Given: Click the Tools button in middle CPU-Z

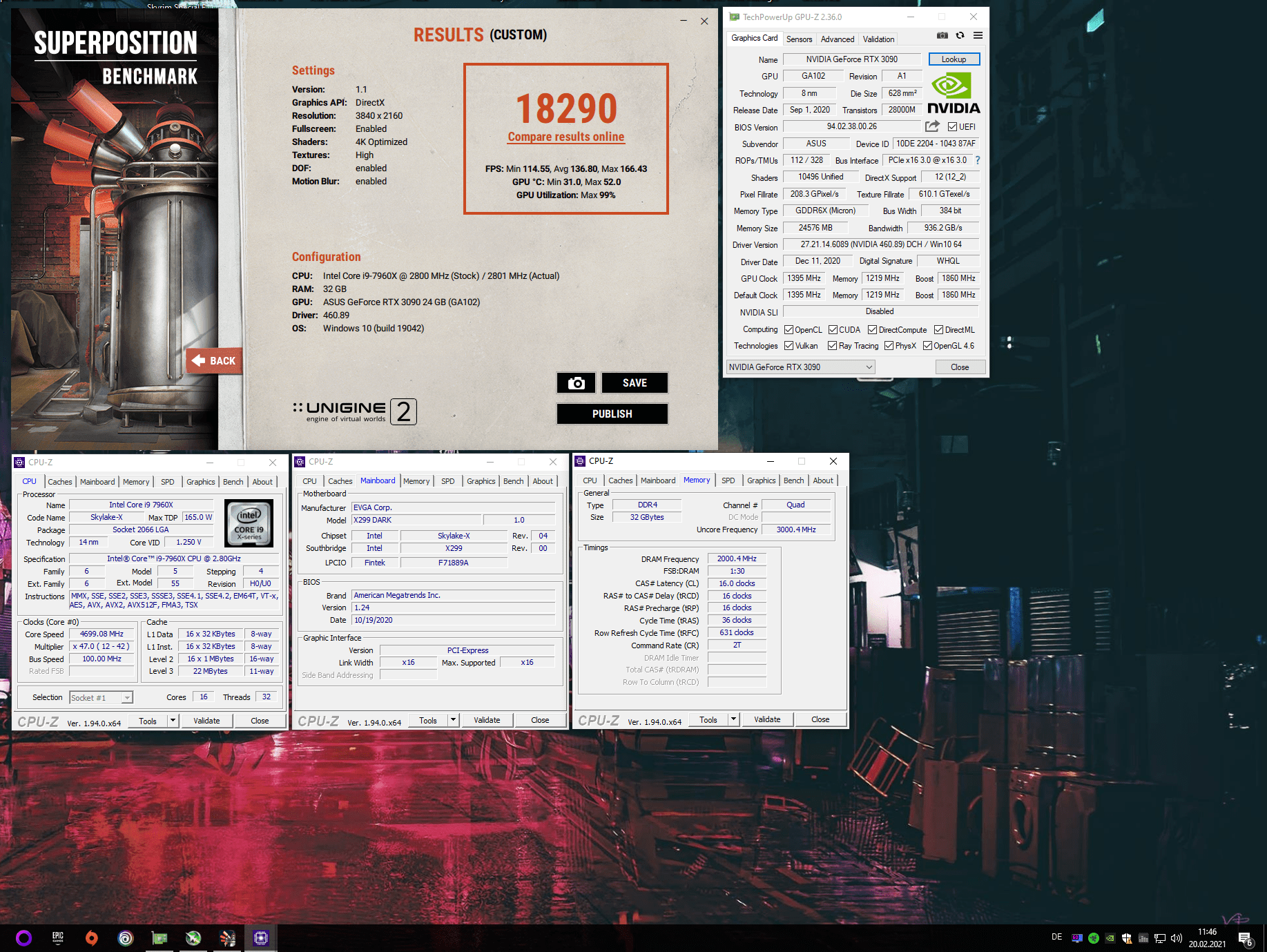Looking at the screenshot, I should point(428,720).
